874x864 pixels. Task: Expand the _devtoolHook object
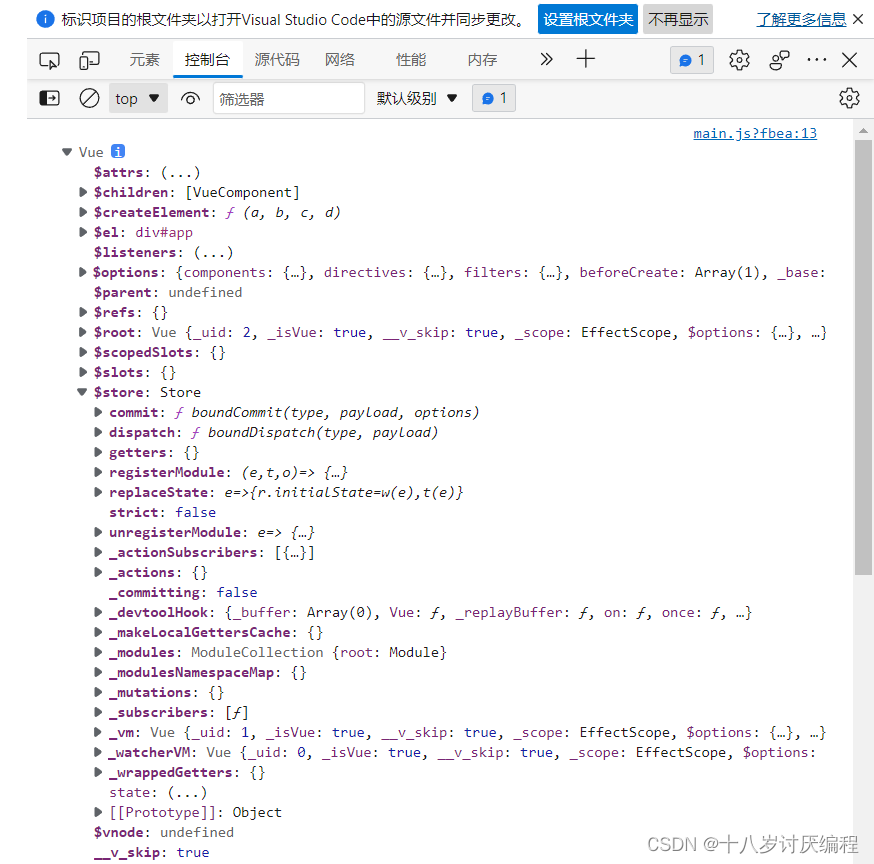[98, 613]
